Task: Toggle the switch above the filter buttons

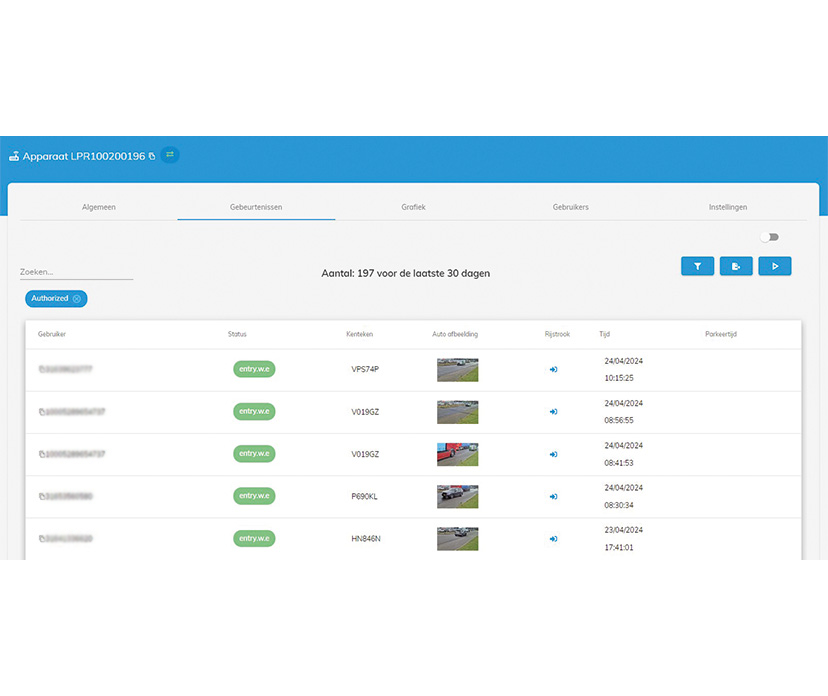Action: (x=769, y=237)
